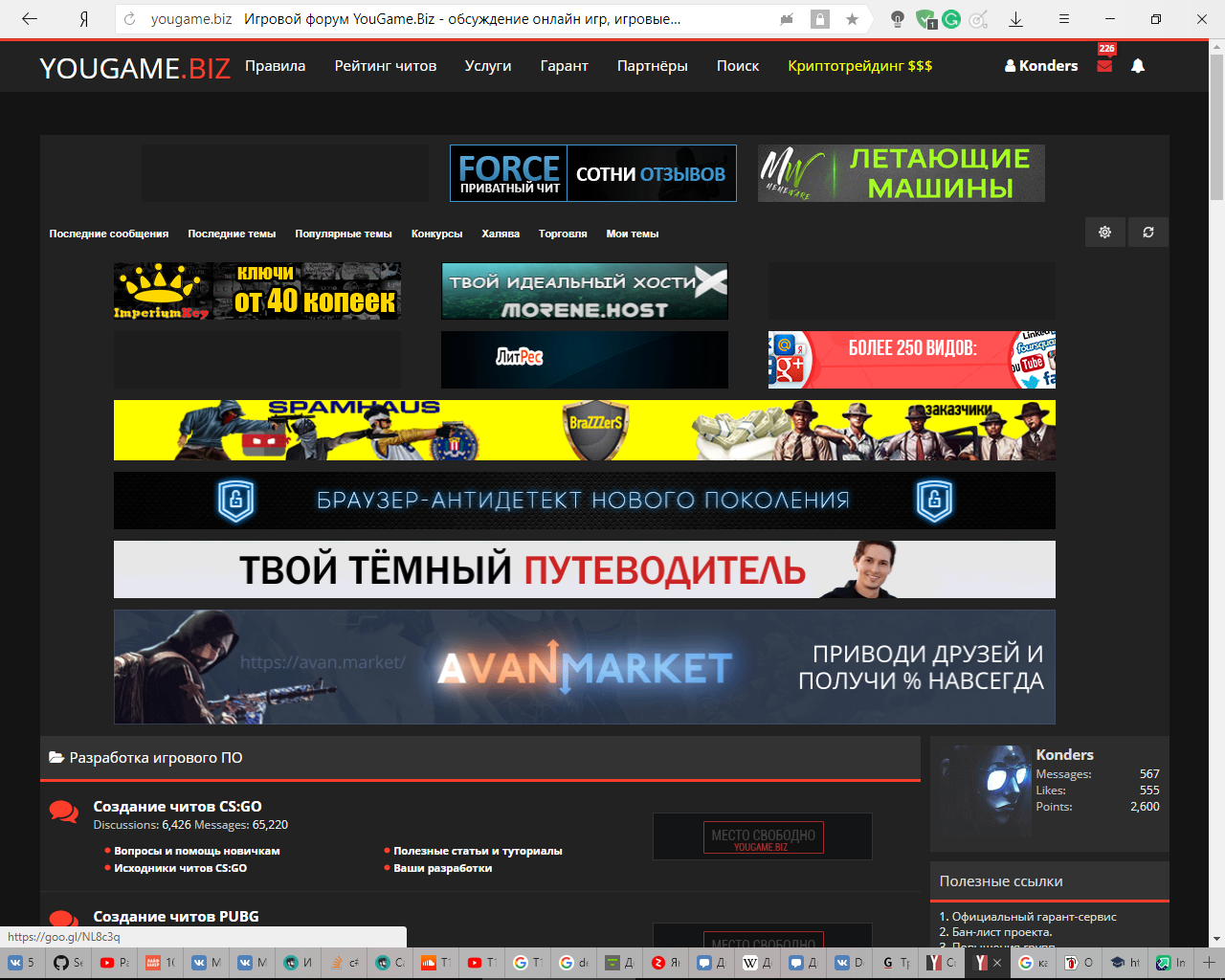Screen dimensions: 1225x980
Task: Click the ЛитРес banner
Action: (585, 360)
